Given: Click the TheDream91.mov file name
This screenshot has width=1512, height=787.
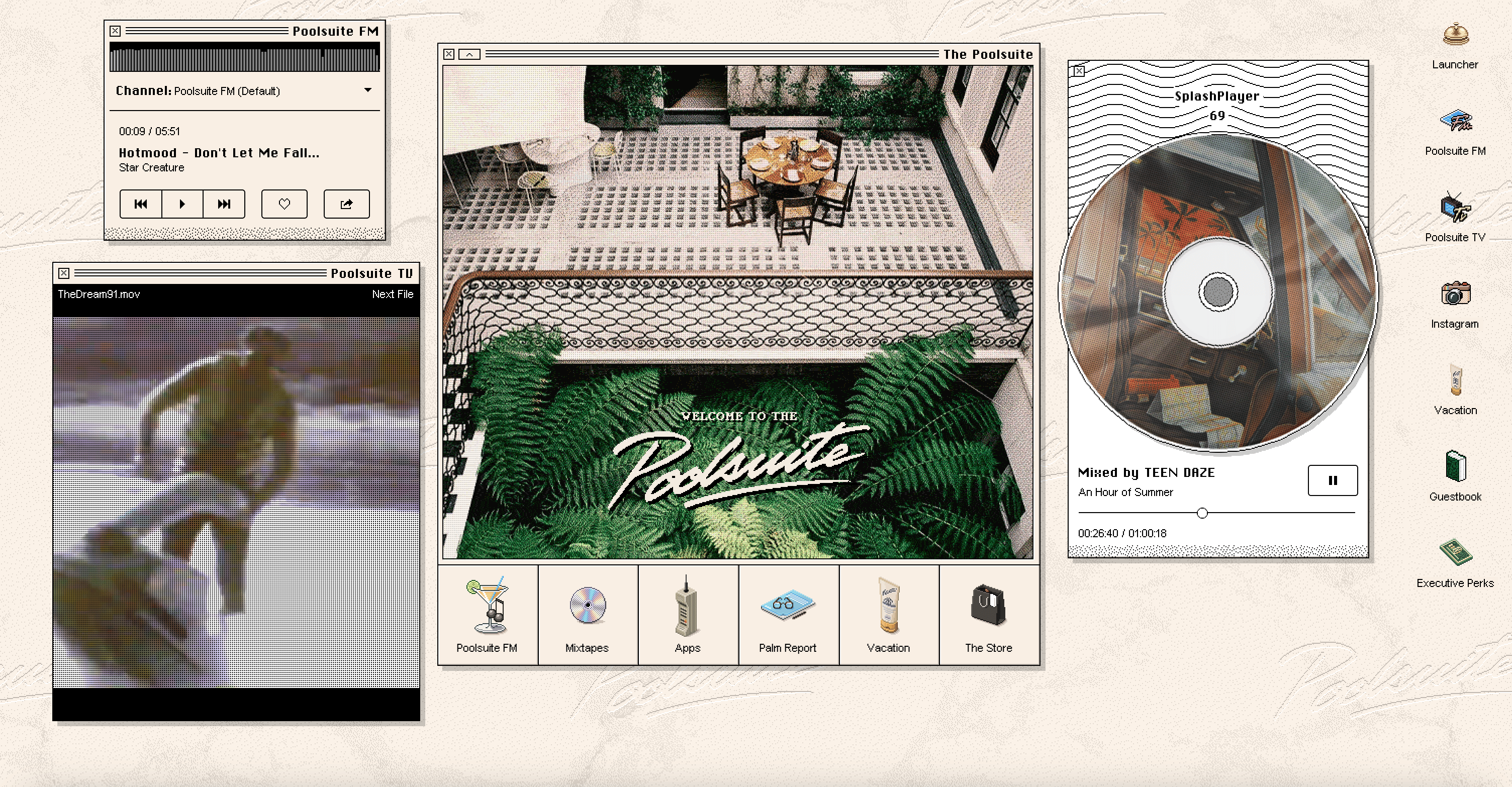Looking at the screenshot, I should [99, 294].
